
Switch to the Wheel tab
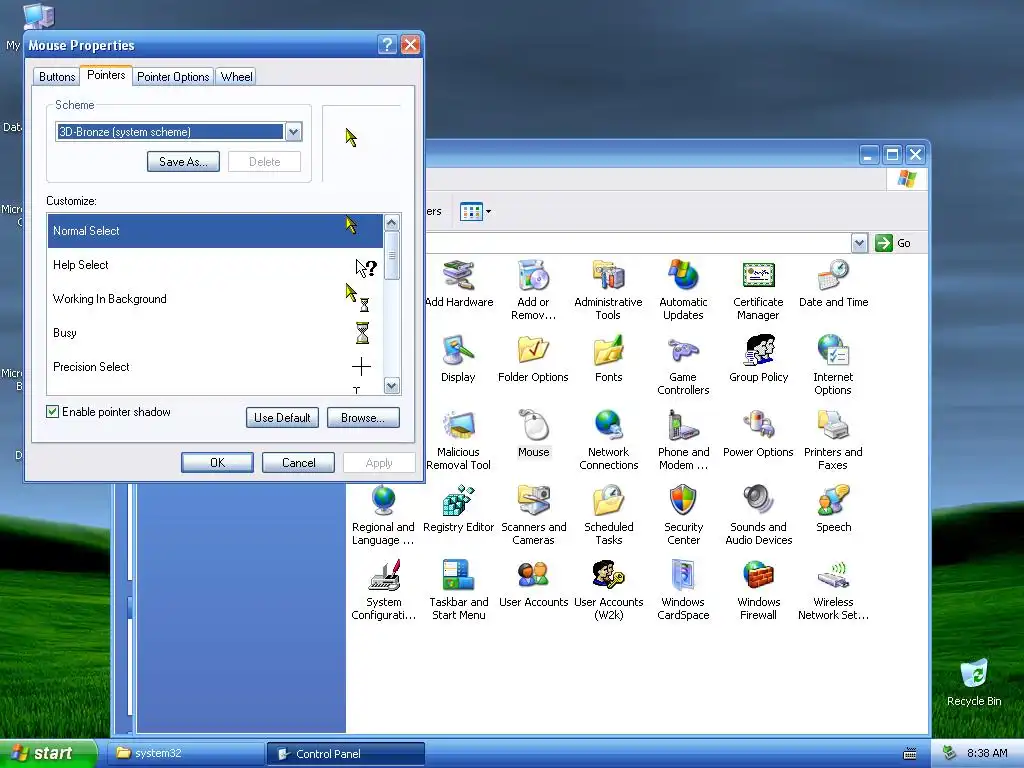236,76
